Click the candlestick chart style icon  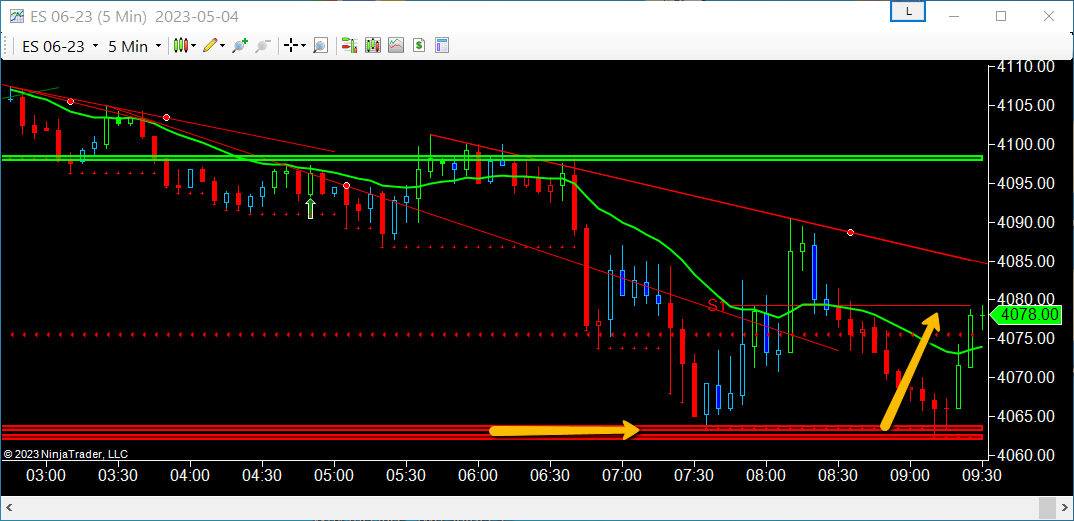(180, 46)
